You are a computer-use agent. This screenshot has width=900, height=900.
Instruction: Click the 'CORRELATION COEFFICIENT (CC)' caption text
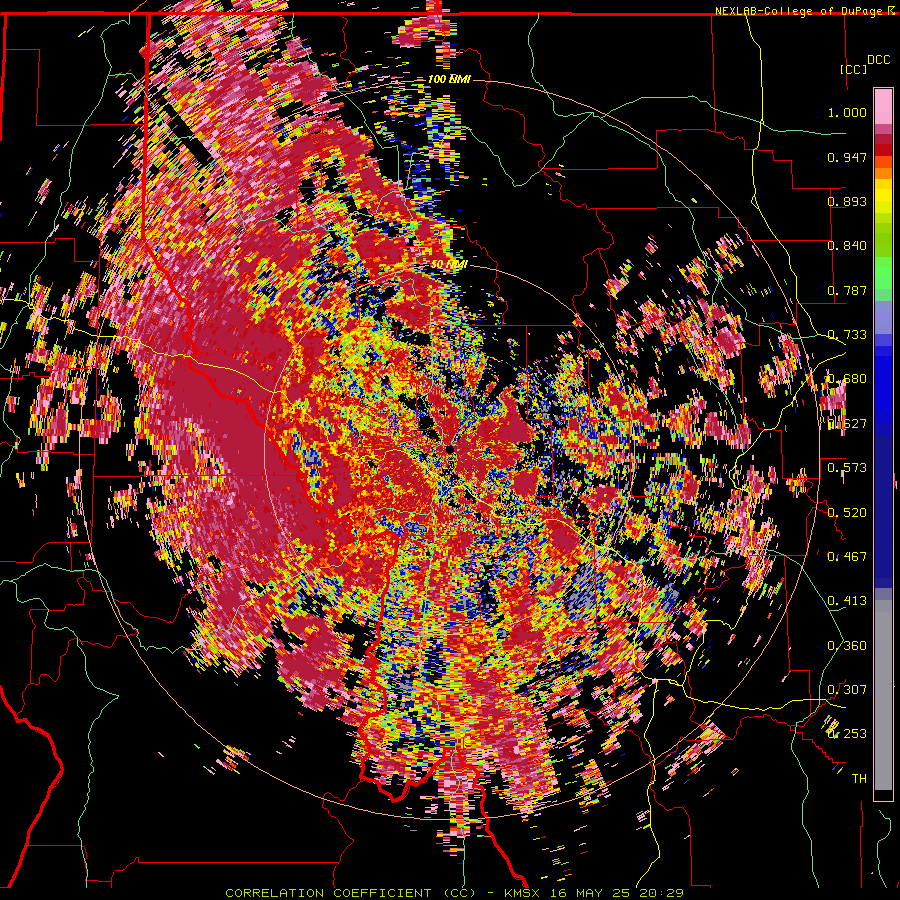(x=350, y=893)
